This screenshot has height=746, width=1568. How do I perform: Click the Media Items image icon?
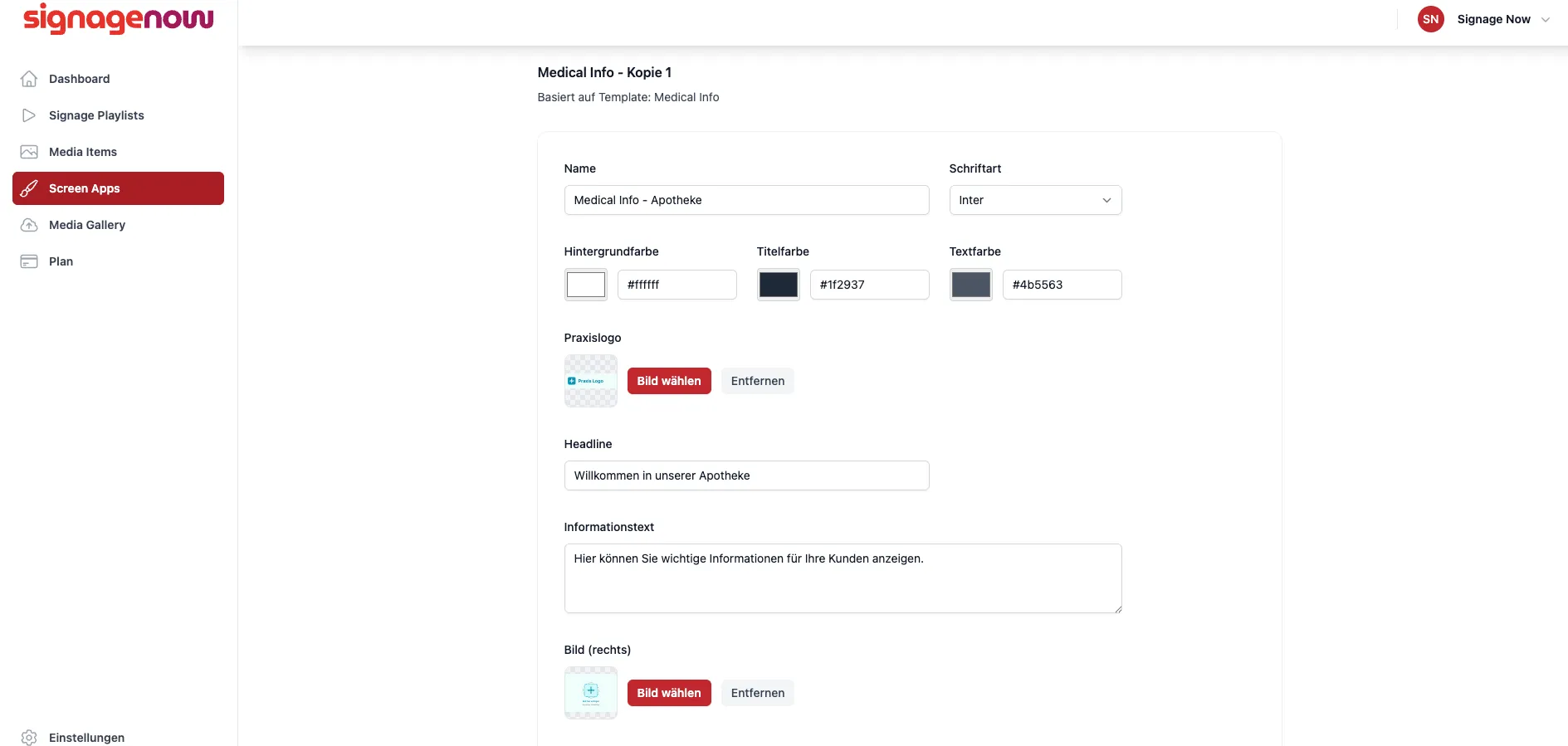[29, 152]
